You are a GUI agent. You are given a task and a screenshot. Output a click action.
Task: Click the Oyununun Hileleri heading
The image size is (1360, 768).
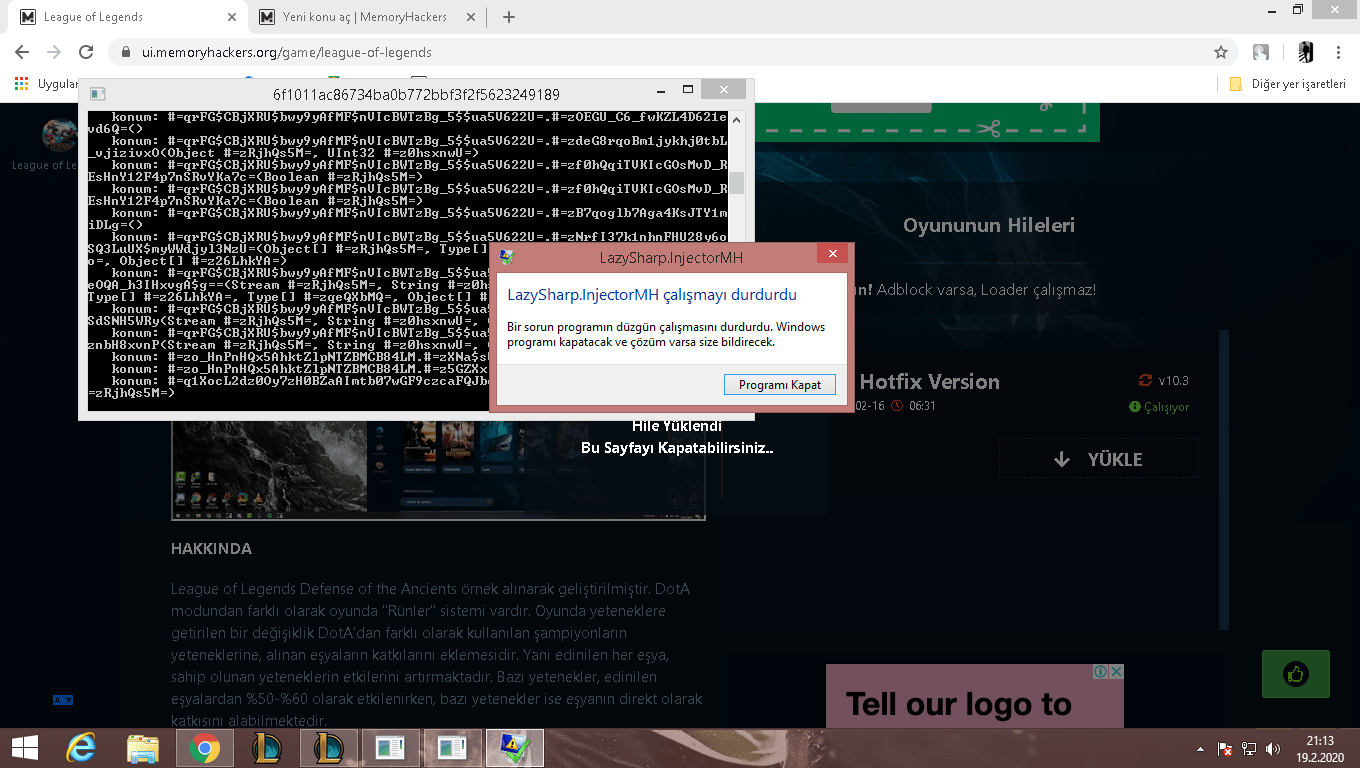pyautogui.click(x=989, y=225)
